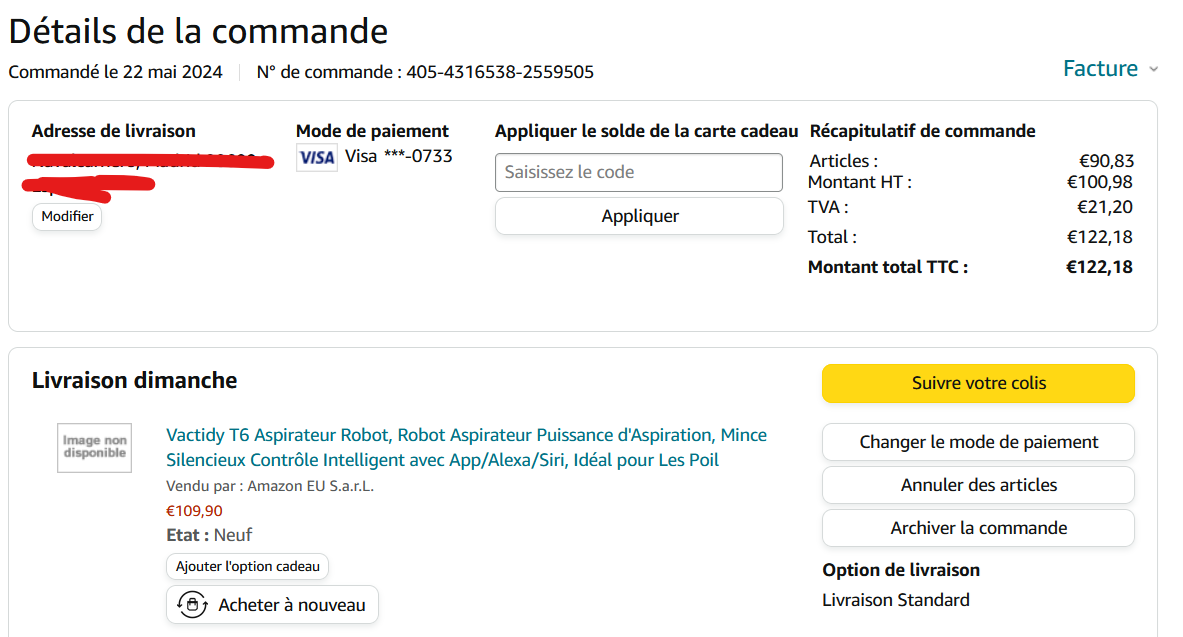Viewport: 1183px width, 637px height.
Task: Click the Visa card logo icon
Action: 317,157
